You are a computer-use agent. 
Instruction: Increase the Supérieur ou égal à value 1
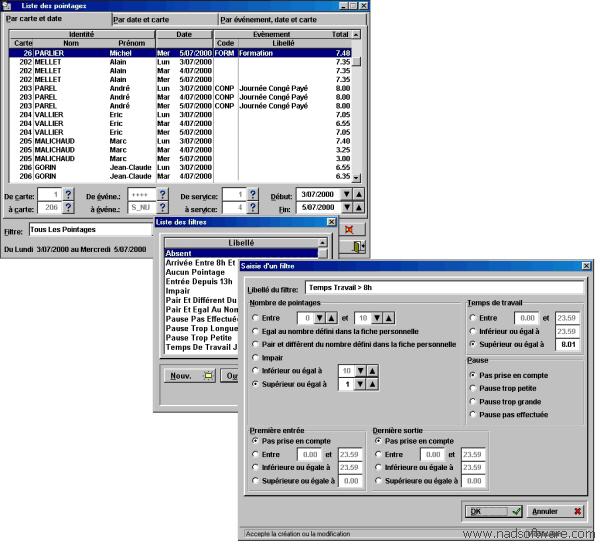pyautogui.click(x=372, y=384)
